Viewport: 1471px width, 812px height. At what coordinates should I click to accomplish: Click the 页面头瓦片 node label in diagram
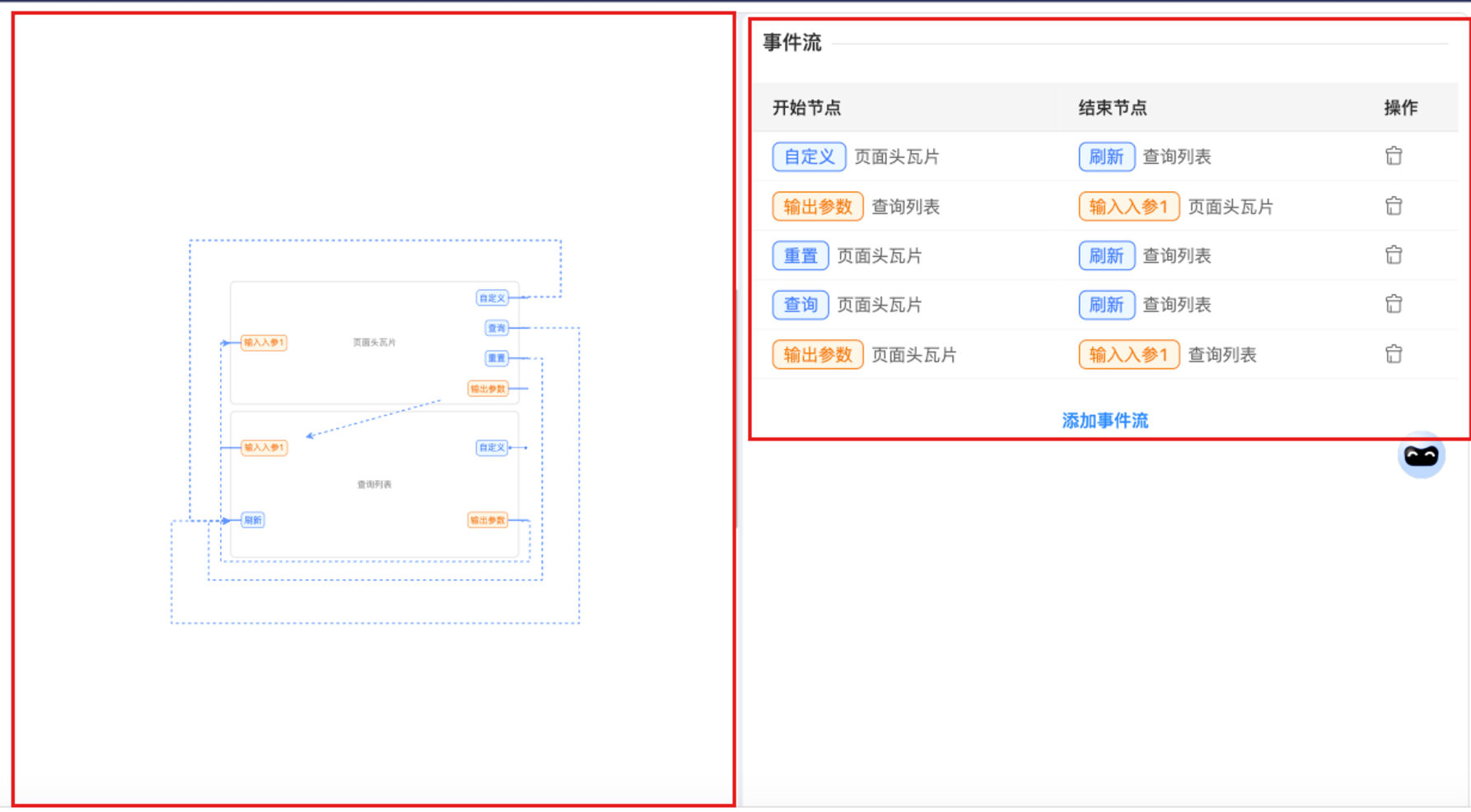point(375,343)
